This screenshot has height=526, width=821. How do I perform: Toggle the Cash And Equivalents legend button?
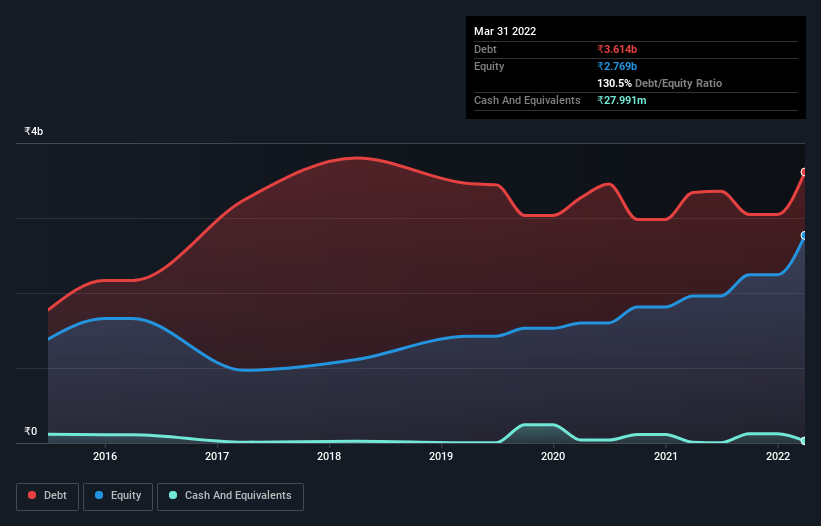click(230, 496)
